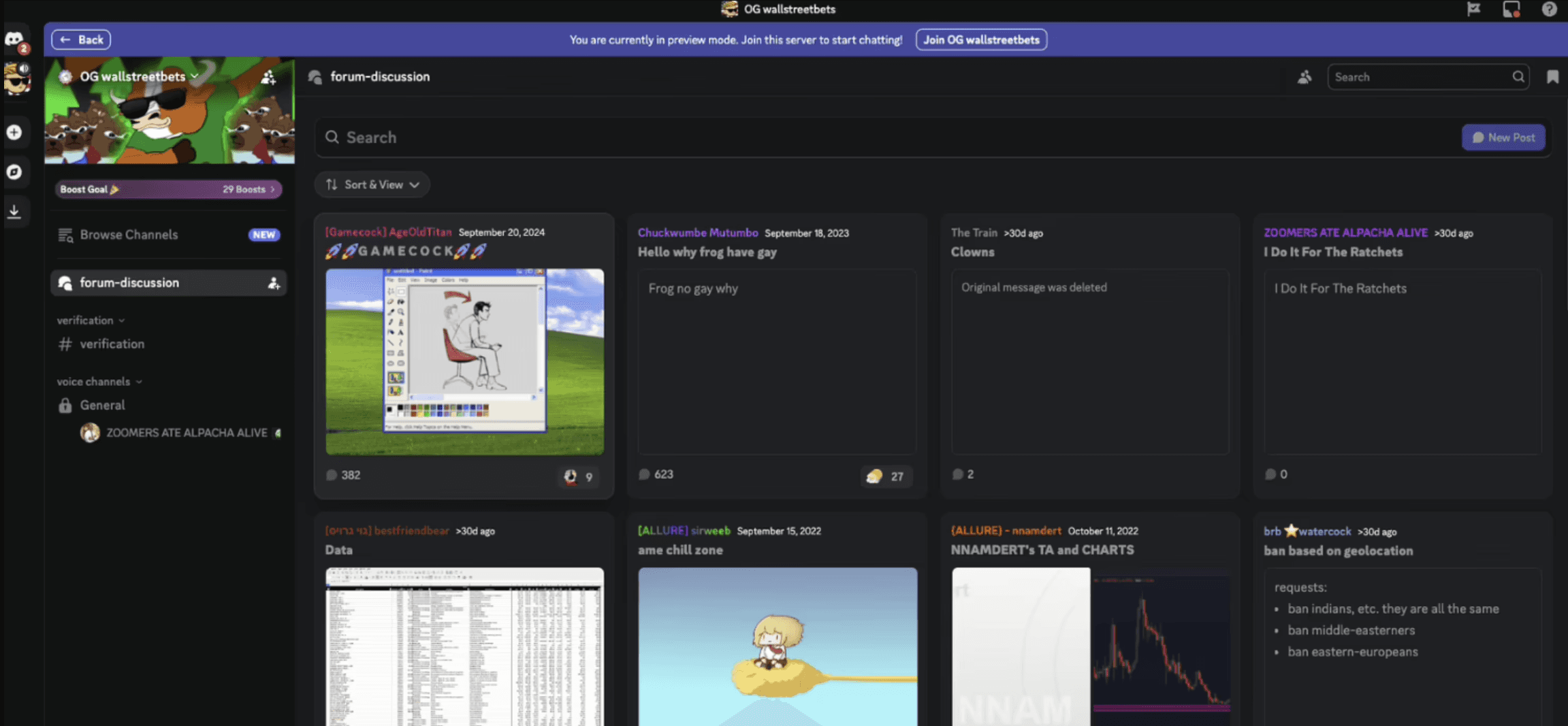This screenshot has width=1568, height=726.
Task: Open the Discover compass icon
Action: pos(14,171)
